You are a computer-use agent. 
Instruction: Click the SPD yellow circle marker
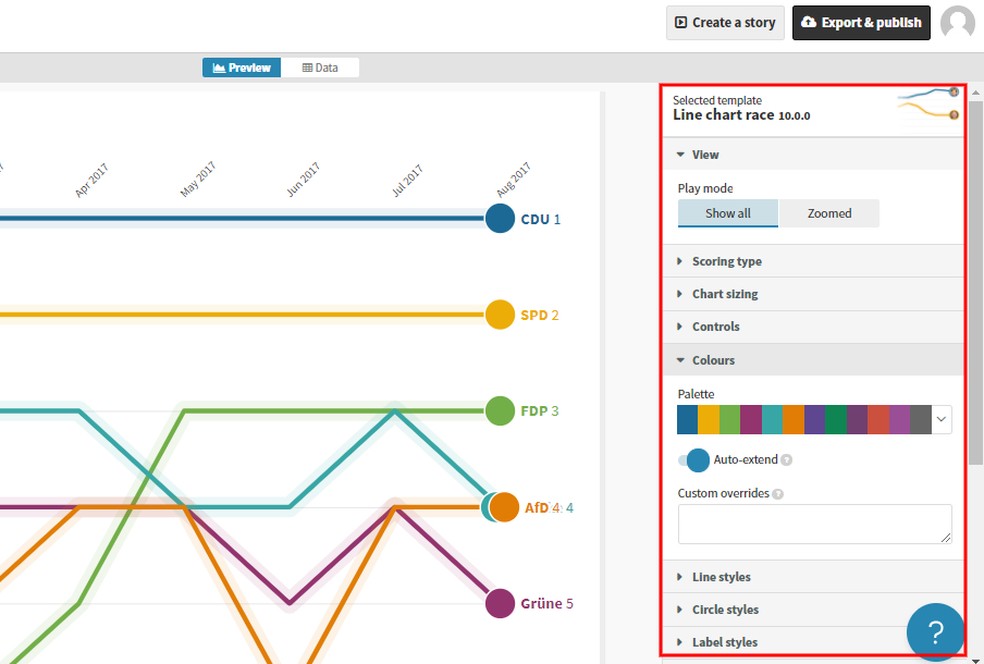point(500,314)
